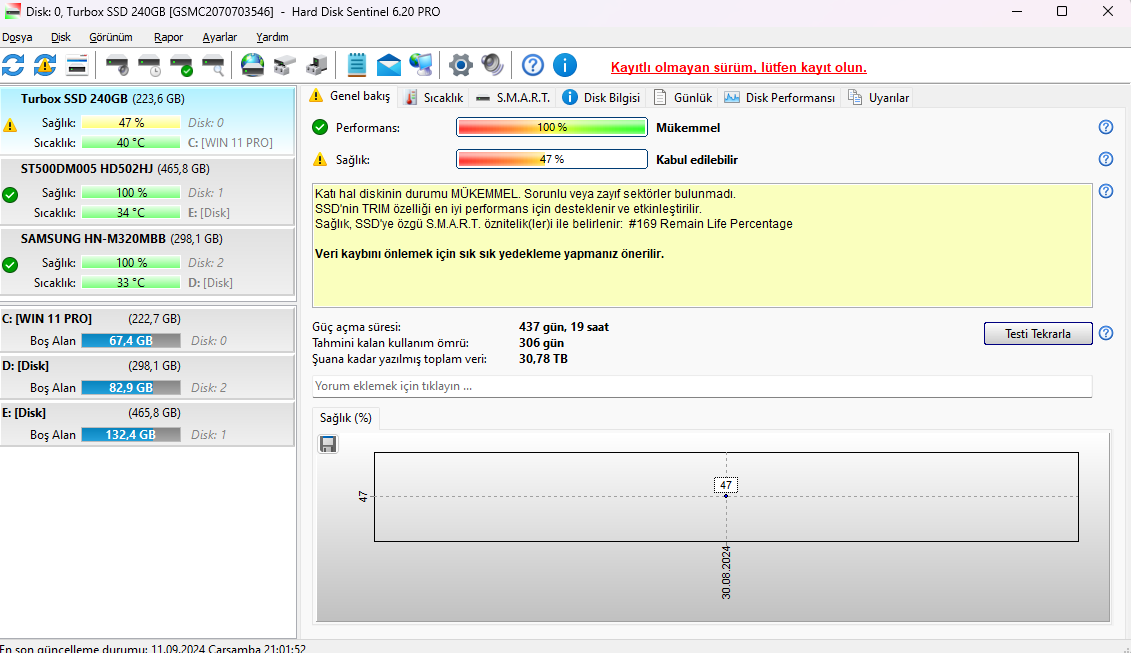Open help via toolbar question mark icon

click(x=533, y=65)
